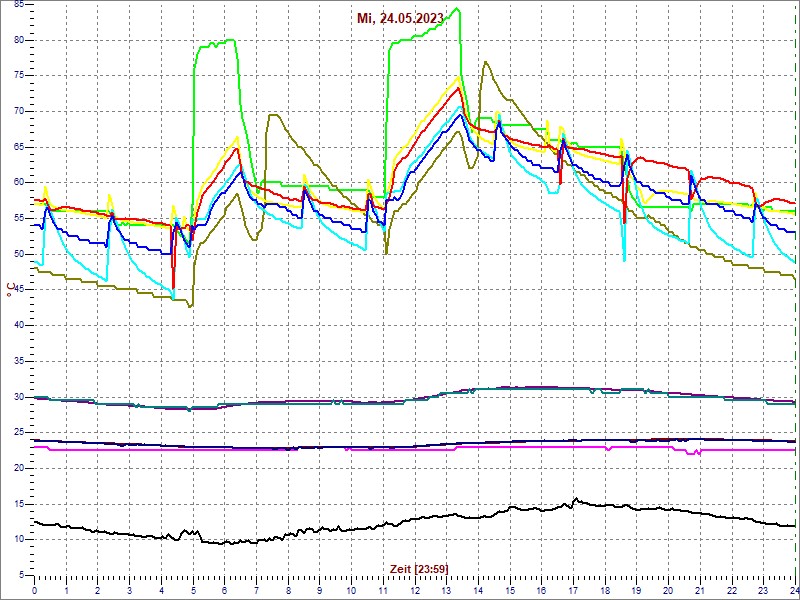The image size is (800, 600).
Task: Click the yellow curve's peak near hour 13
Action: click(459, 76)
